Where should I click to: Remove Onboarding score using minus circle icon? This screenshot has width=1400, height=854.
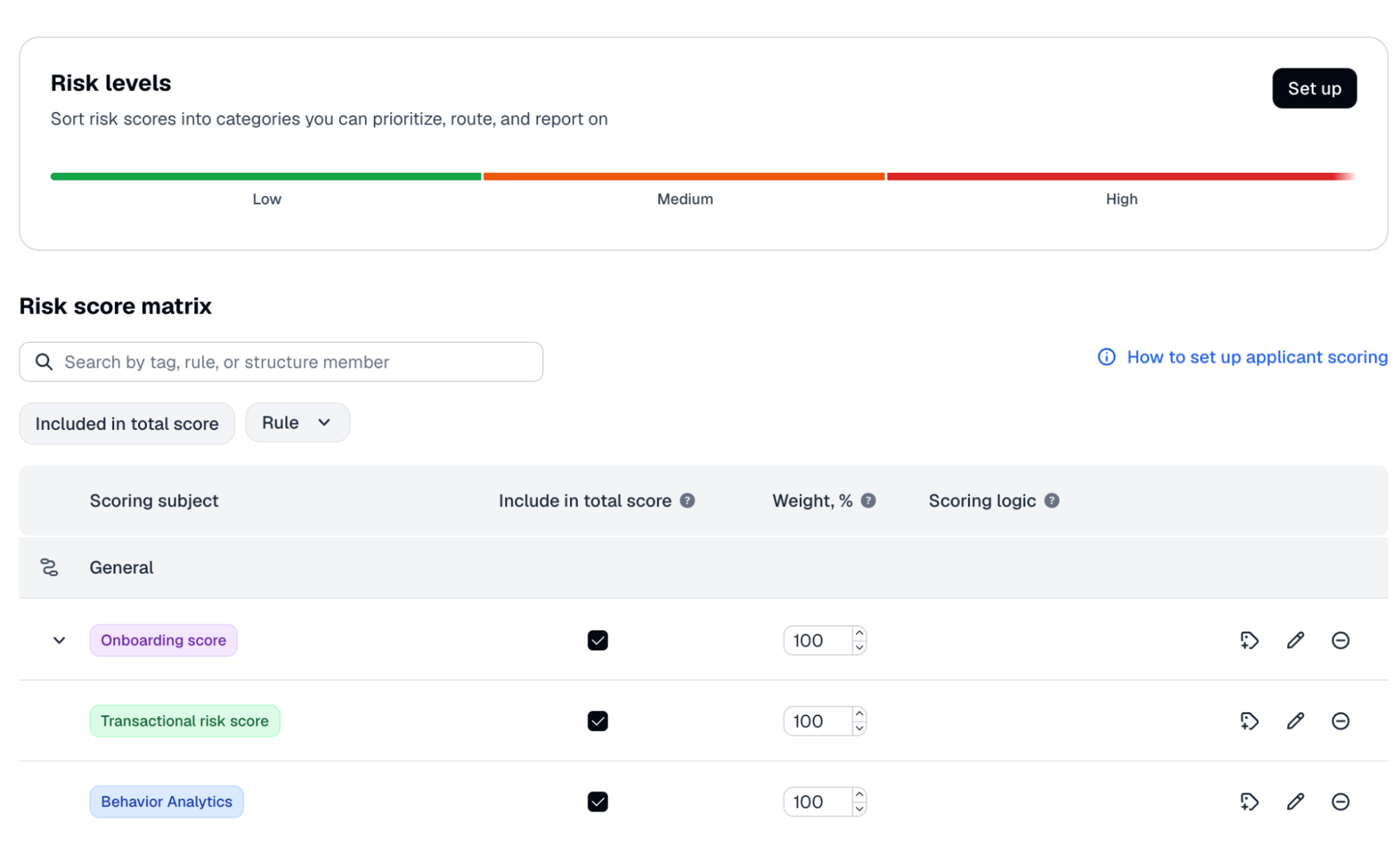1340,640
